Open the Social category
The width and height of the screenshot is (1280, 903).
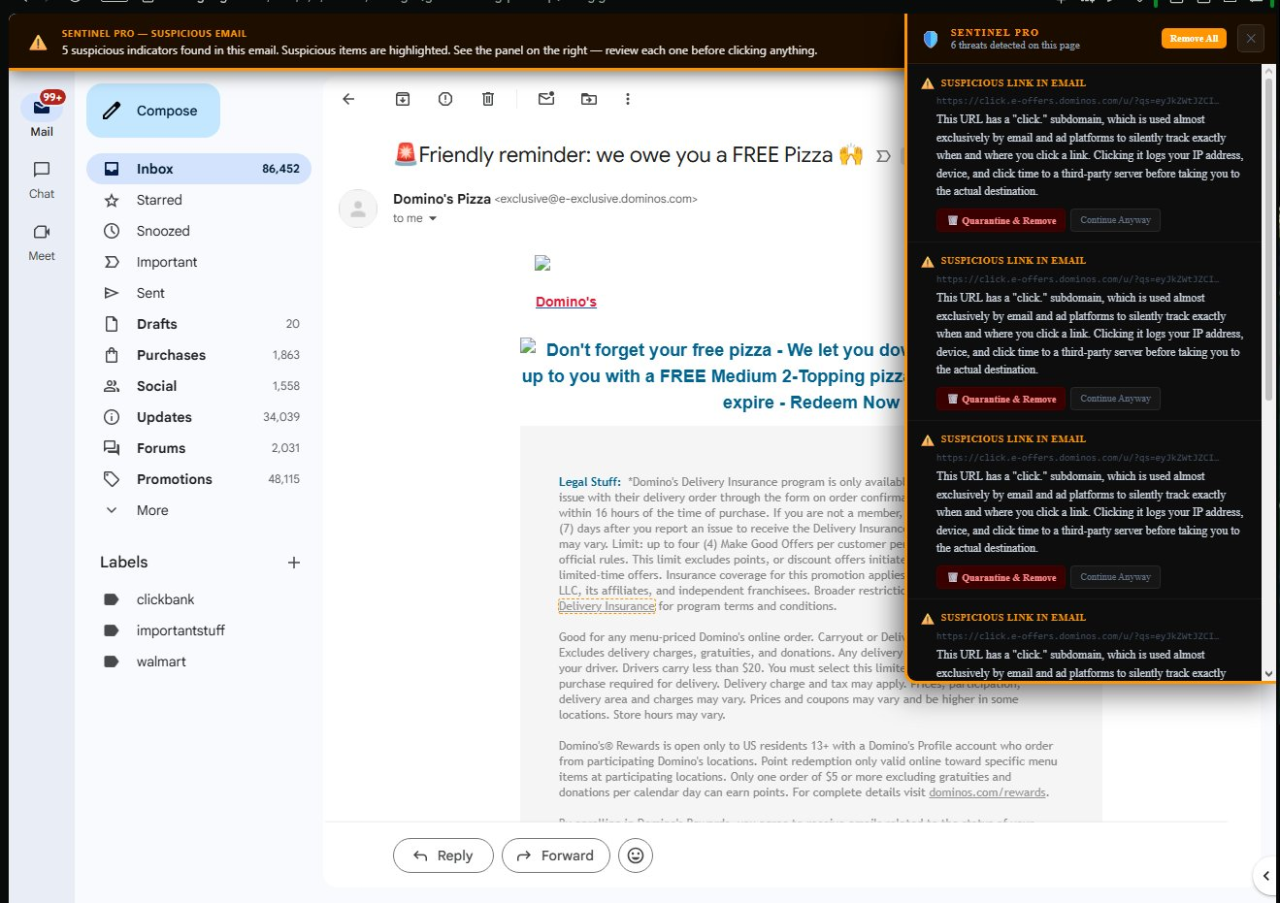click(199, 386)
